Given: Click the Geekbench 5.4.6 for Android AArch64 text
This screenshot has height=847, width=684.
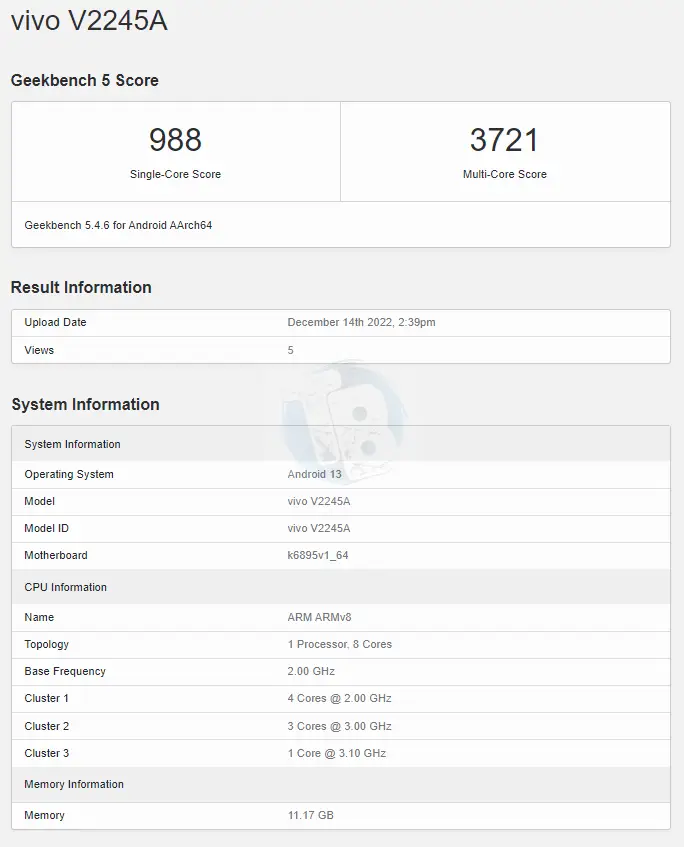Looking at the screenshot, I should 118,225.
